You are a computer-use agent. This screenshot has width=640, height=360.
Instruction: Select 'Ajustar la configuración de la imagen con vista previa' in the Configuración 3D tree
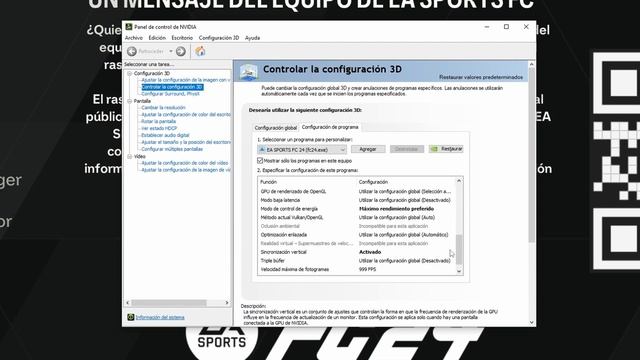[186, 80]
